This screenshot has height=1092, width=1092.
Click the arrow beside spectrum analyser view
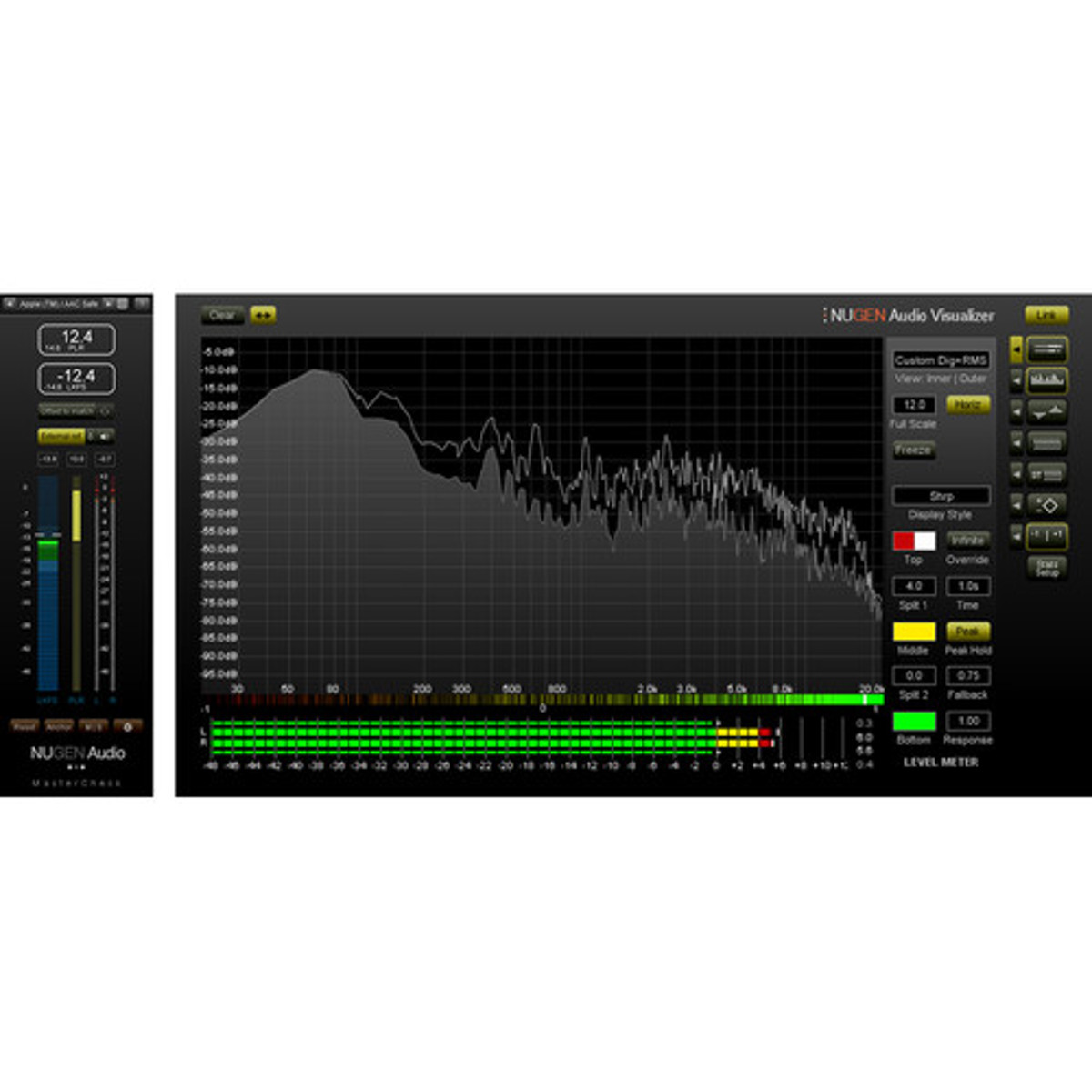click(1016, 380)
